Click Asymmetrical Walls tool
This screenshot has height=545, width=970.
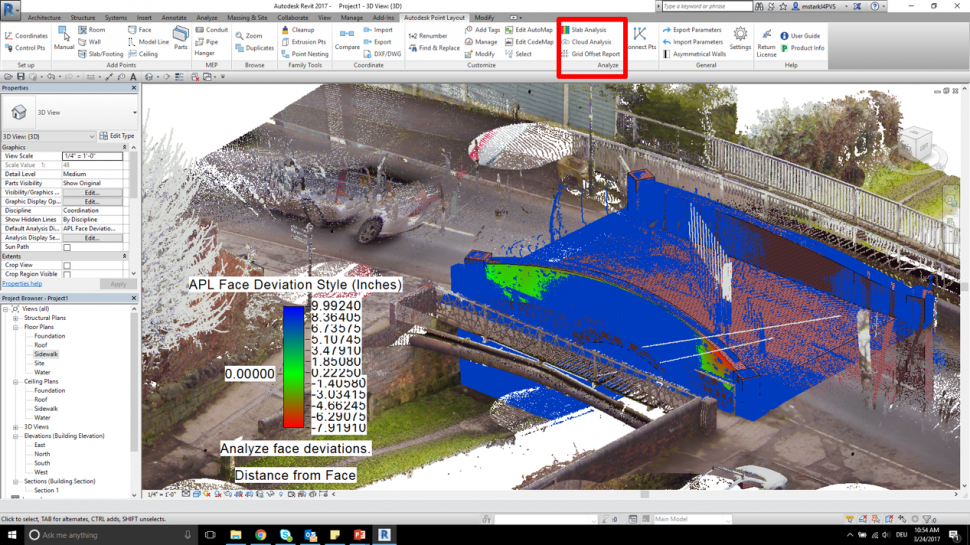694,54
